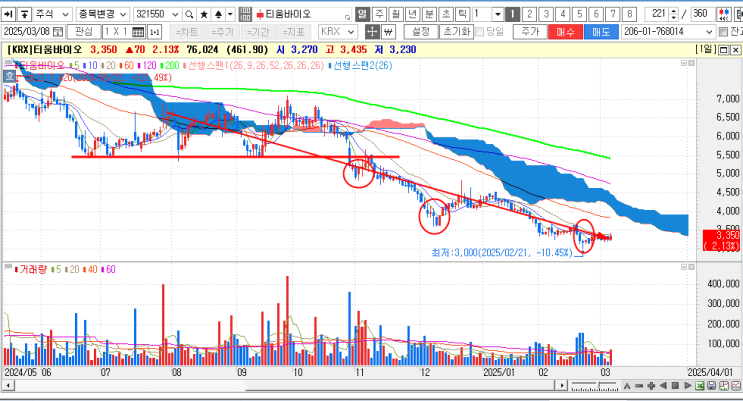
Task: Select the 분 minute period toggle
Action: tap(429, 14)
